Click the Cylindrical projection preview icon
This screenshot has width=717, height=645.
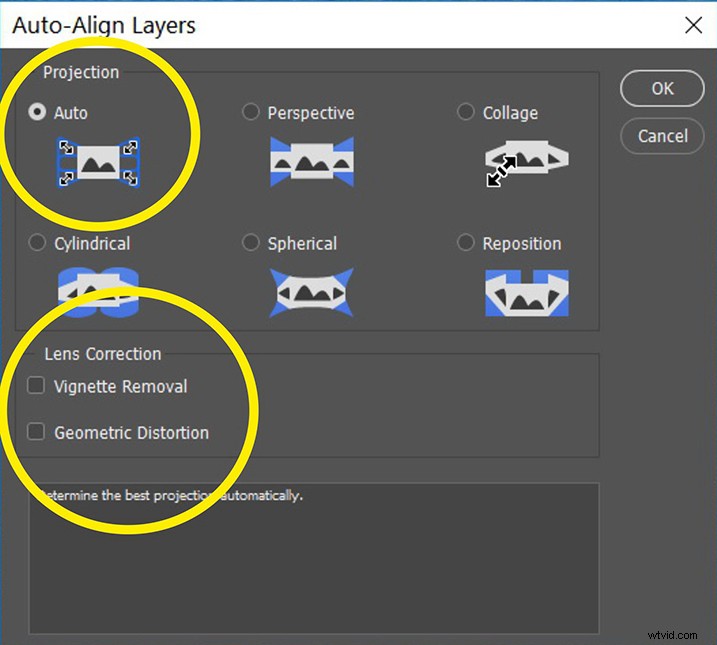tap(98, 293)
